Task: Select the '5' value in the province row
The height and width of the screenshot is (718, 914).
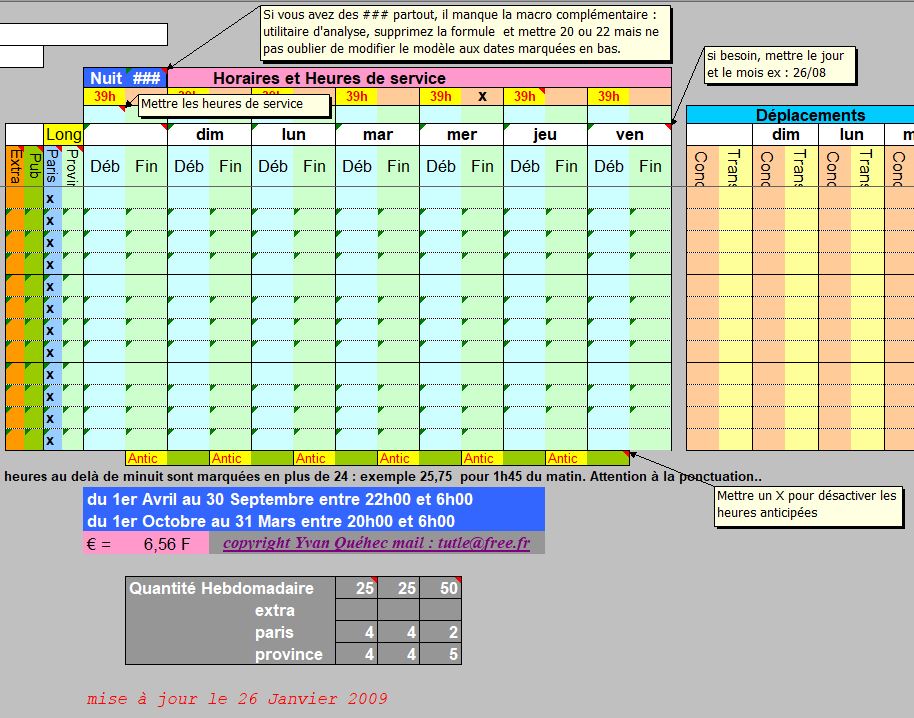Action: [441, 654]
